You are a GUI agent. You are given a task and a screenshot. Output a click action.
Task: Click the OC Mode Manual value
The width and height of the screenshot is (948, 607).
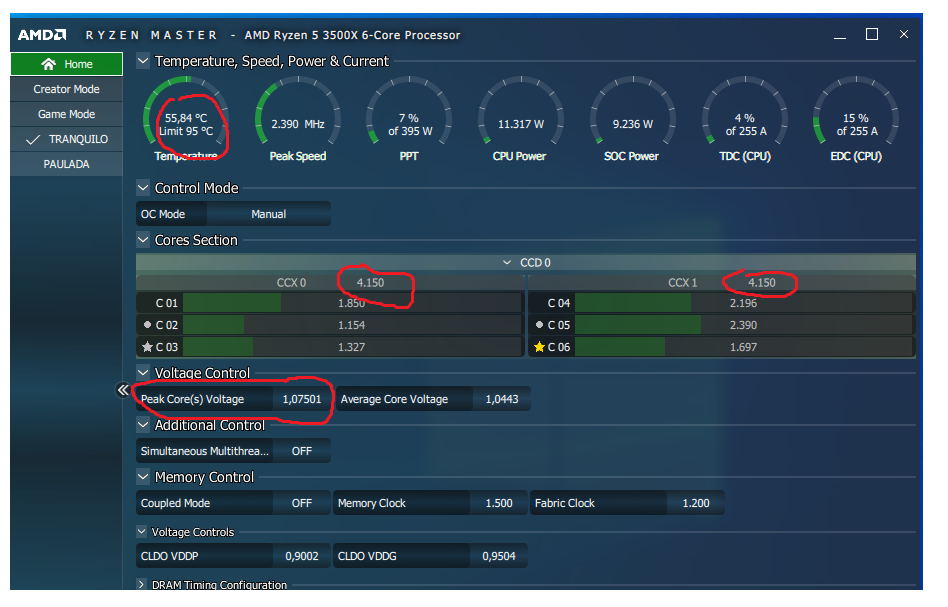[x=268, y=214]
